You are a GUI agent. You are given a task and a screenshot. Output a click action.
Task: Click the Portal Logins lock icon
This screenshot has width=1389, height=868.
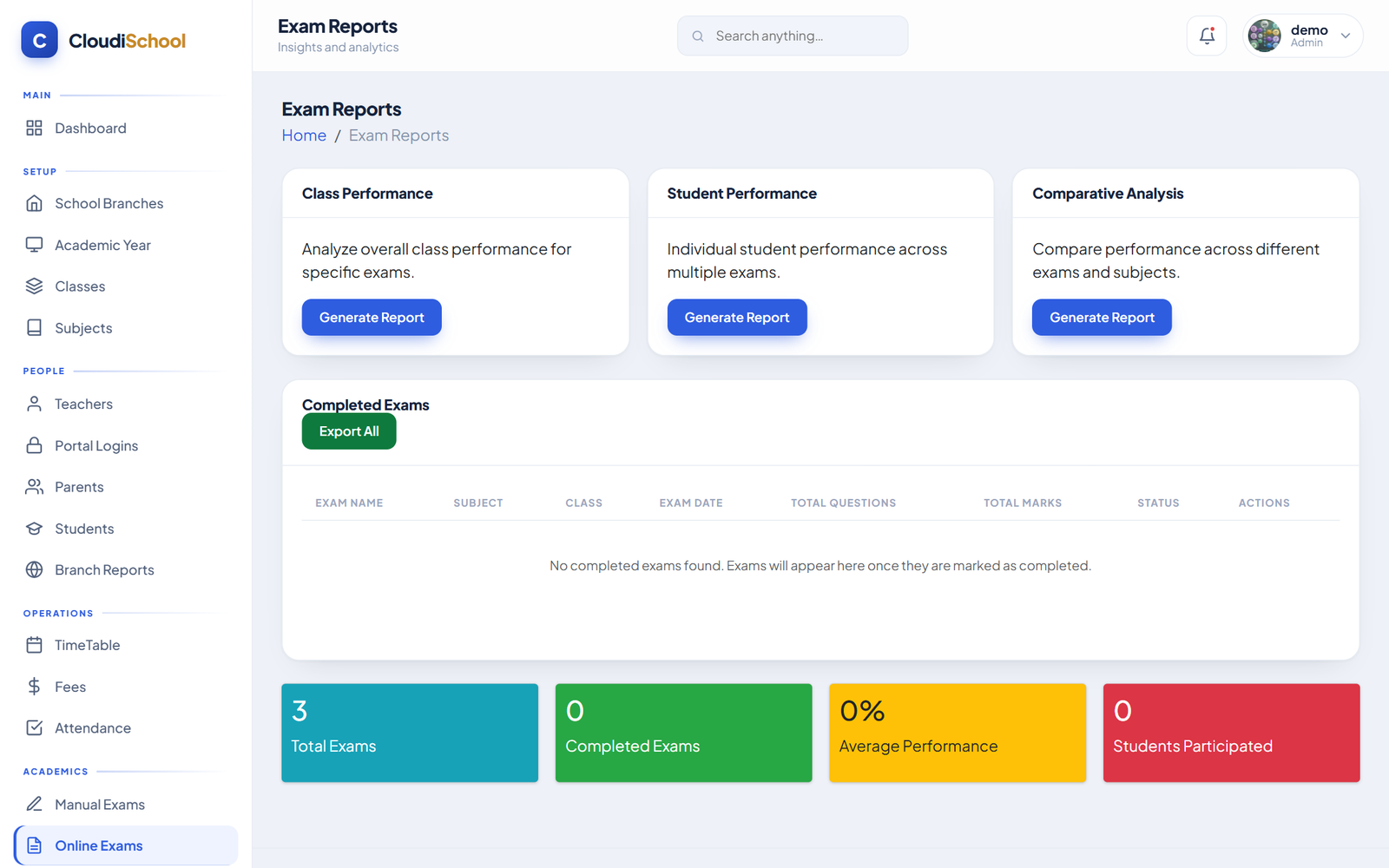(x=34, y=445)
